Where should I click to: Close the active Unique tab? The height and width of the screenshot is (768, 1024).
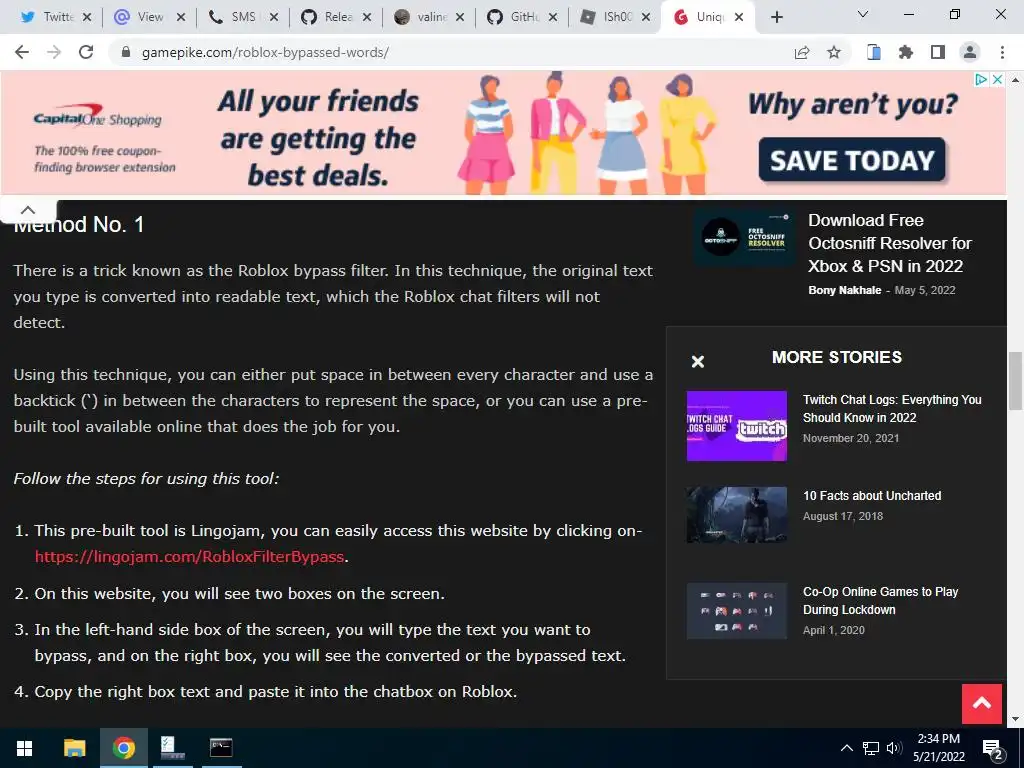coord(739,17)
